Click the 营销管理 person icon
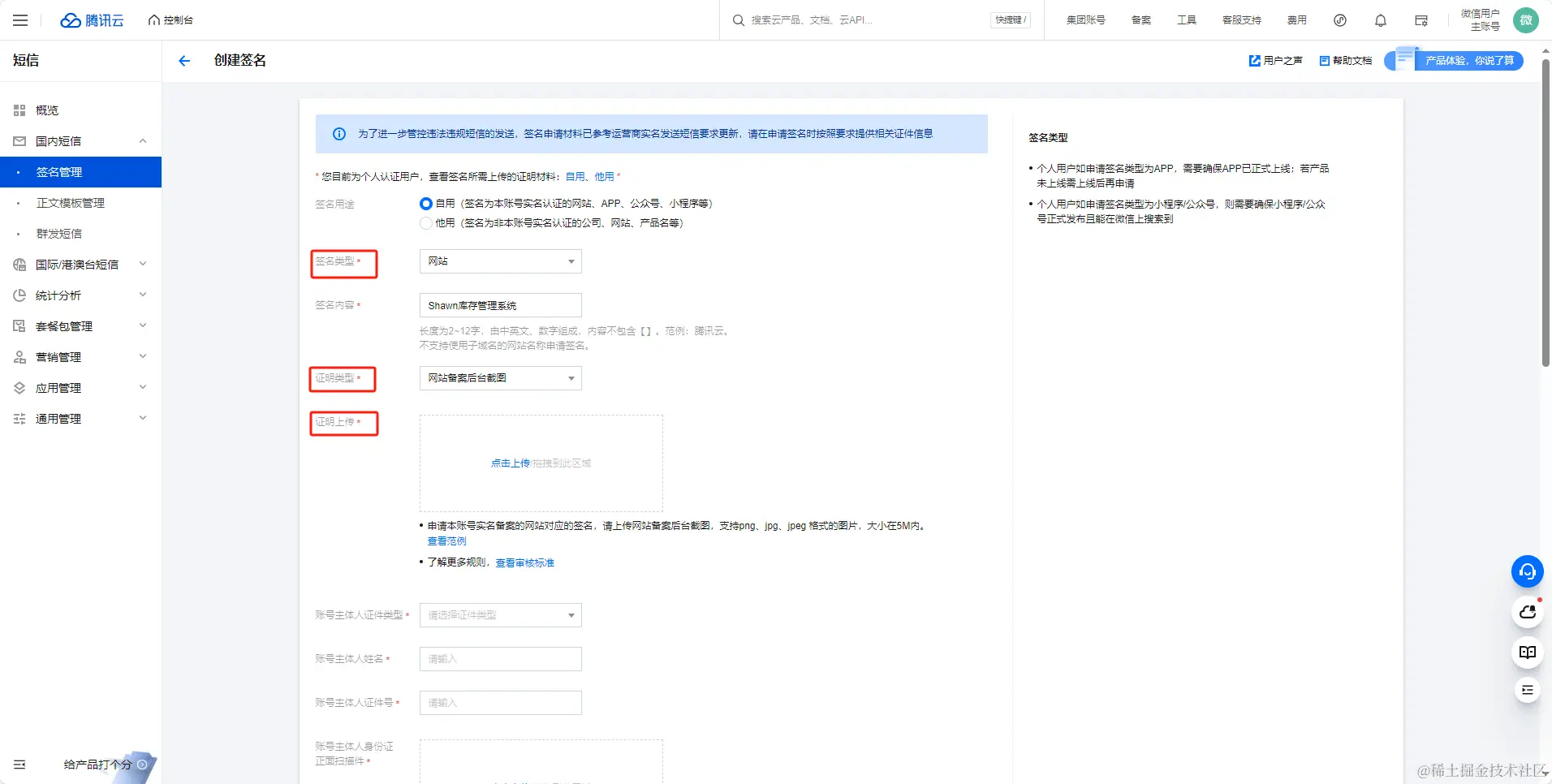The image size is (1552, 784). coord(19,357)
